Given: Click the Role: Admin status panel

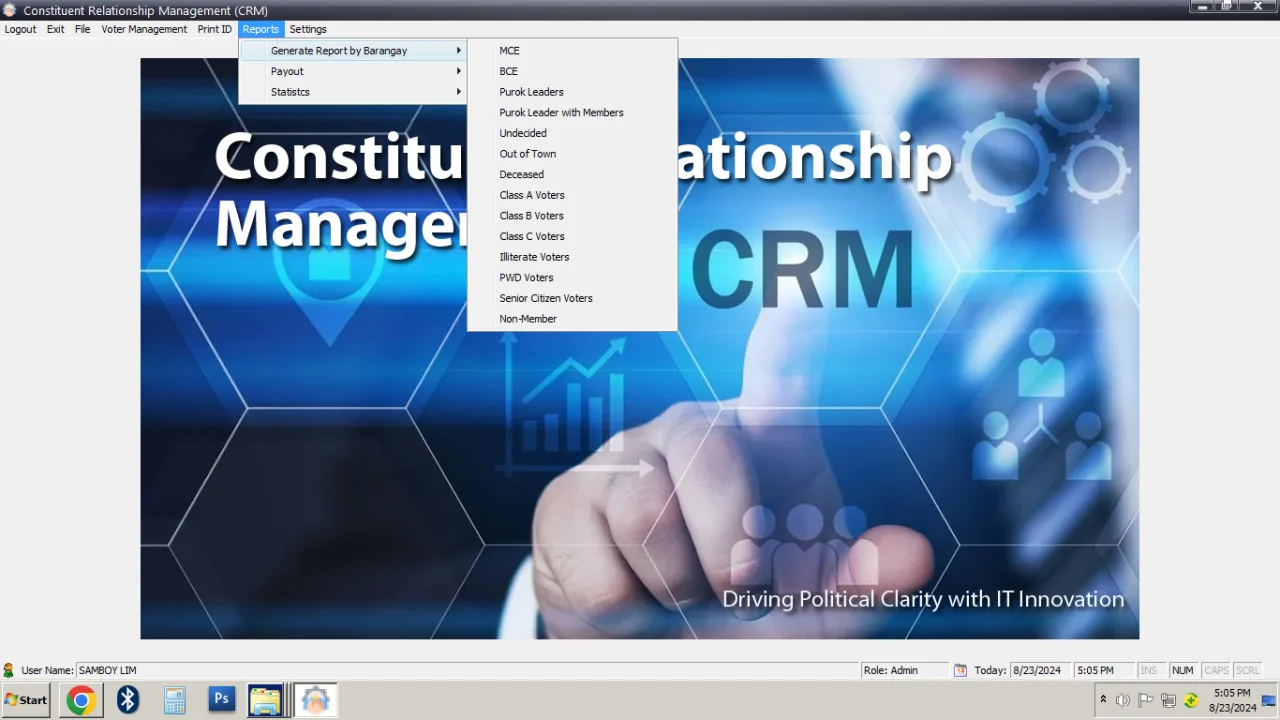Looking at the screenshot, I should pyautogui.click(x=904, y=670).
